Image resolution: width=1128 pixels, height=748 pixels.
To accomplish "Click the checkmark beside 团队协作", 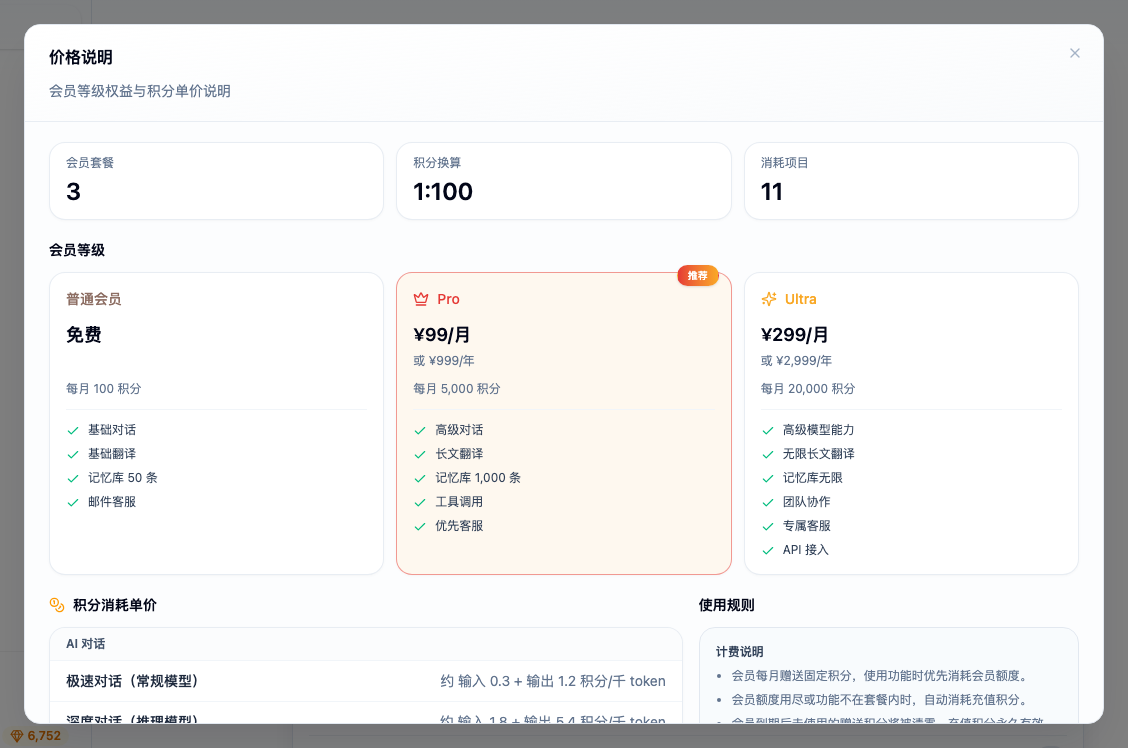I will coord(768,502).
